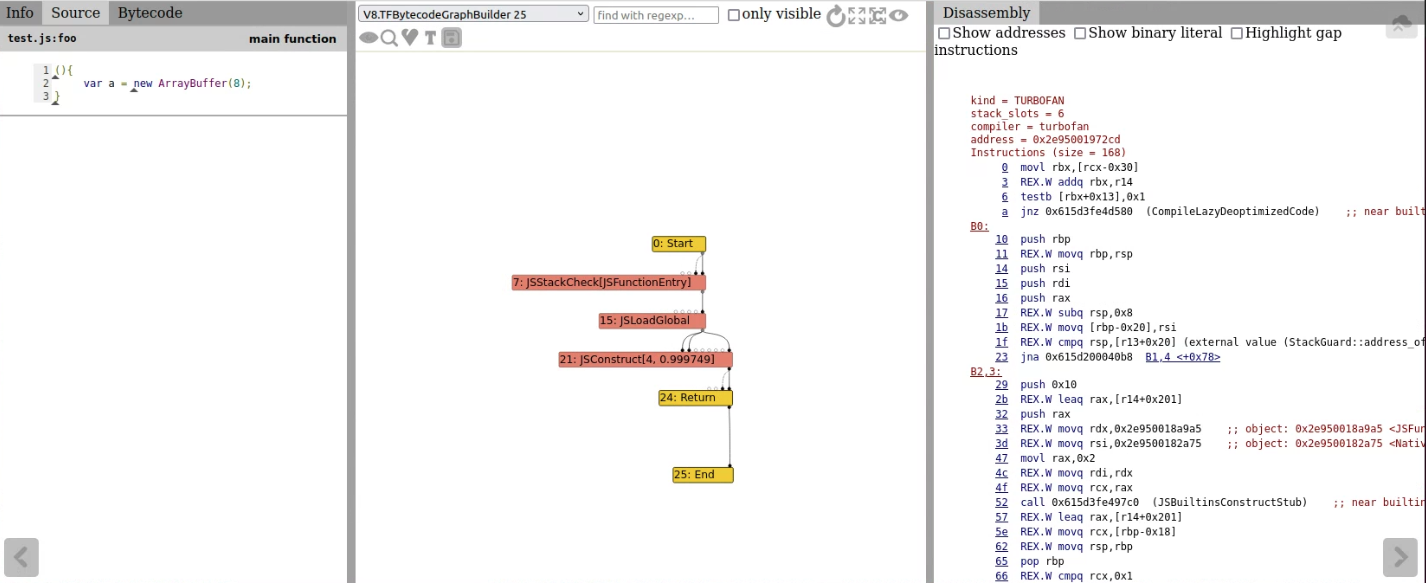This screenshot has width=1426, height=583.
Task: Click the test.js:foo function header
Action: tap(173, 39)
